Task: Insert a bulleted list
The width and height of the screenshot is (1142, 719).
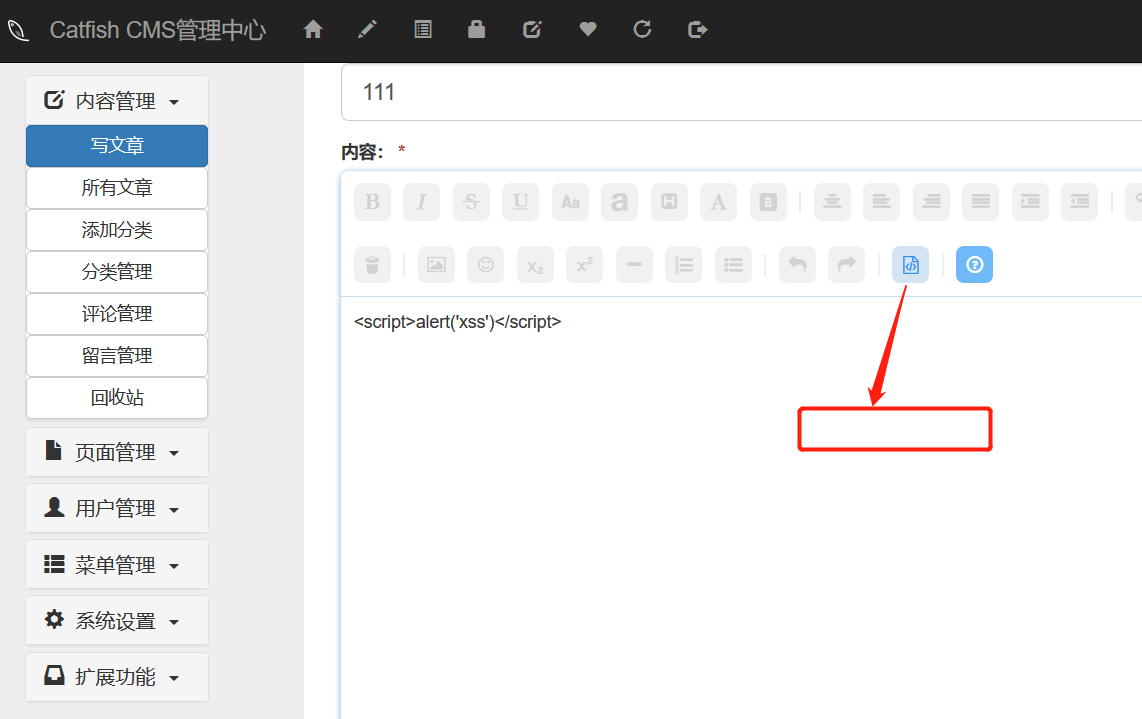Action: pyautogui.click(x=733, y=264)
